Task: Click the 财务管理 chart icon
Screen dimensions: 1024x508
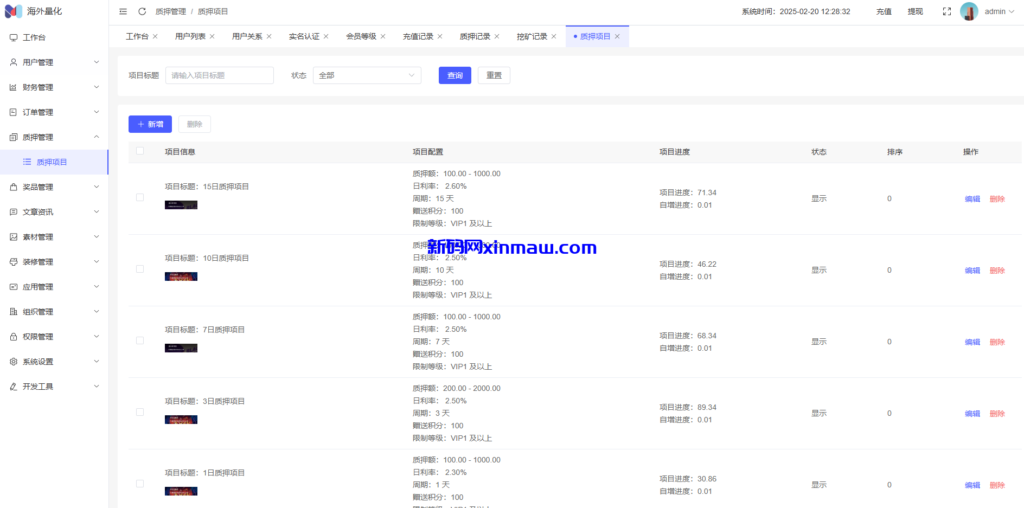Action: tap(13, 87)
